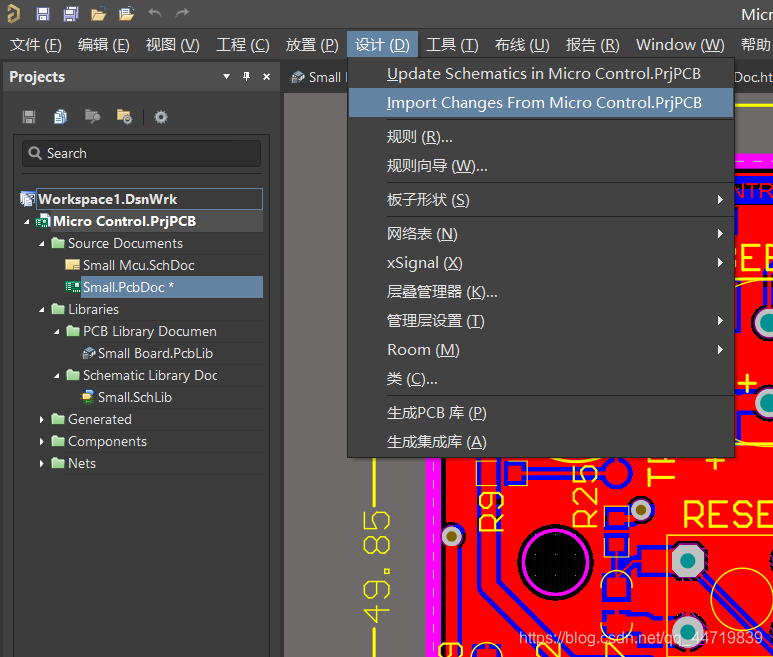Click the folder-with-bubble icon in Projects panel toolbar
Screen dimensions: 773x657
(x=92, y=117)
